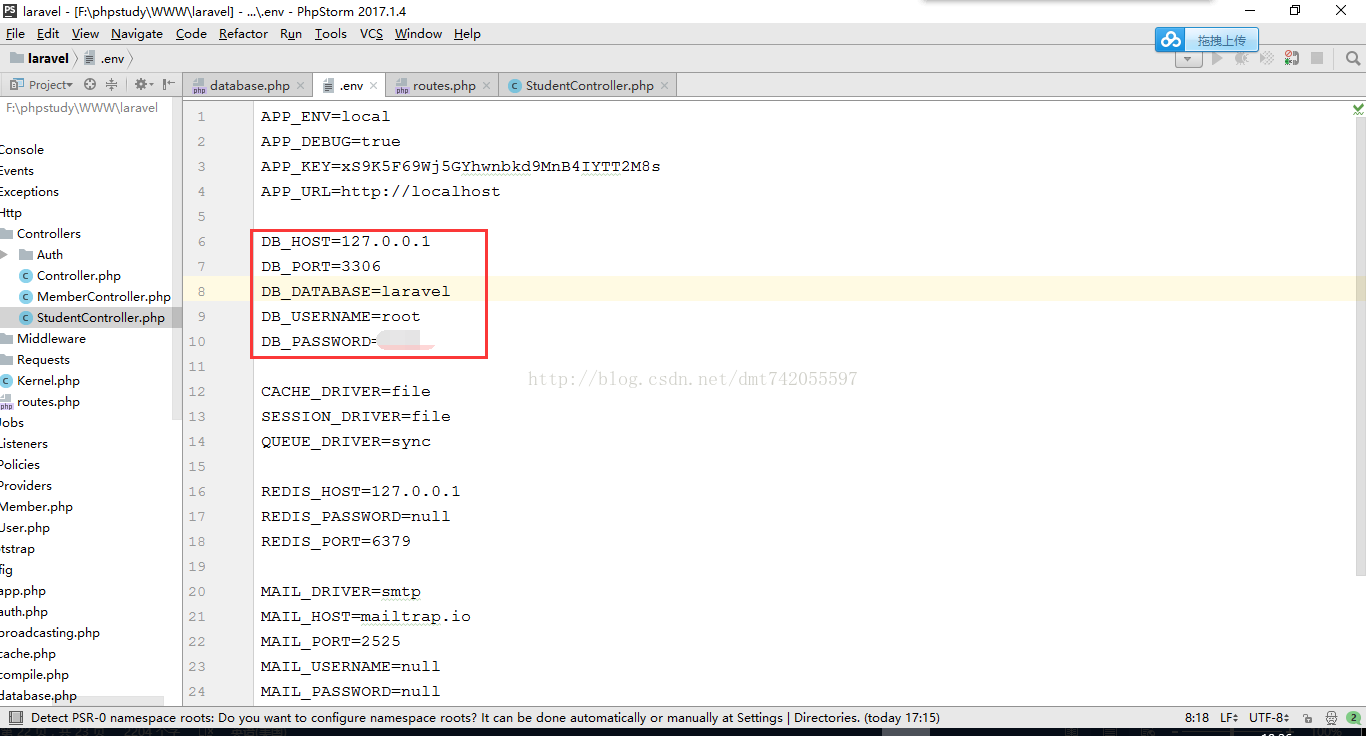1366x736 pixels.
Task: Click the drag-upload floating widget label
Action: pyautogui.click(x=1222, y=40)
